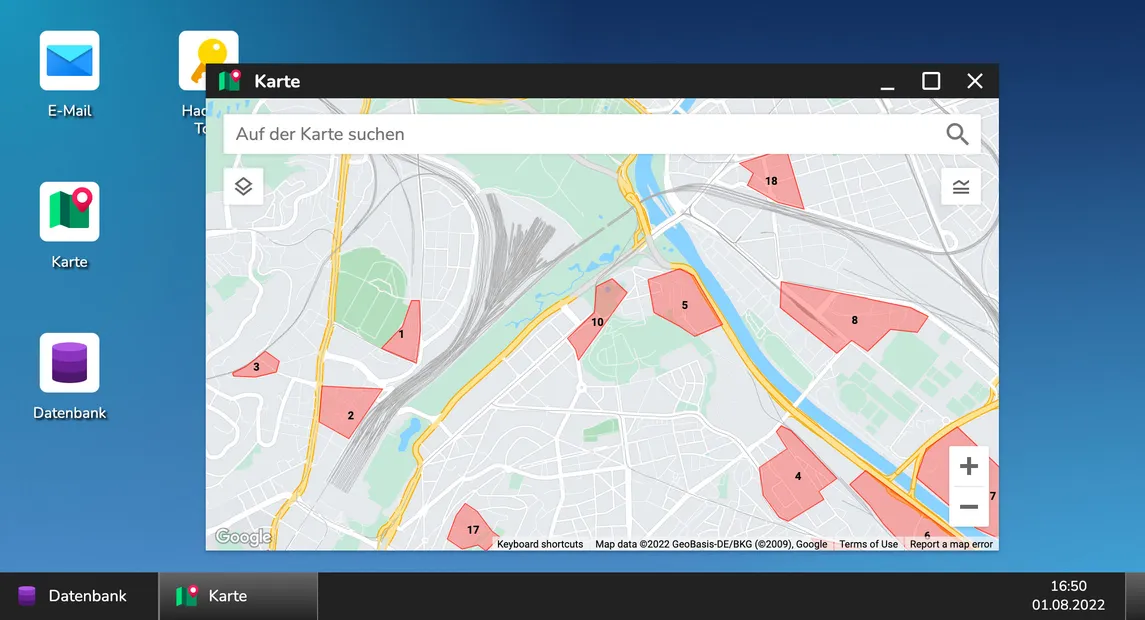Open the chart legend button on map

tap(961, 188)
